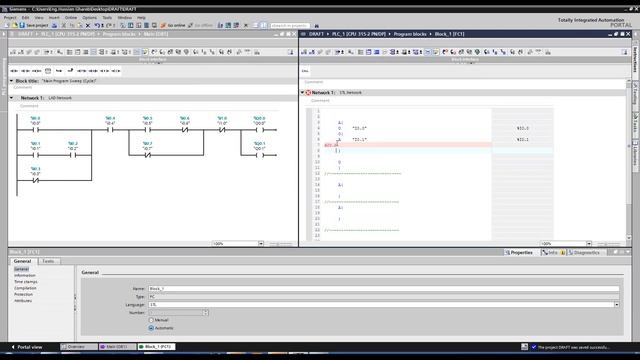Select the Q0.0 coil in LAD network
640x360 pixels.
click(260, 130)
